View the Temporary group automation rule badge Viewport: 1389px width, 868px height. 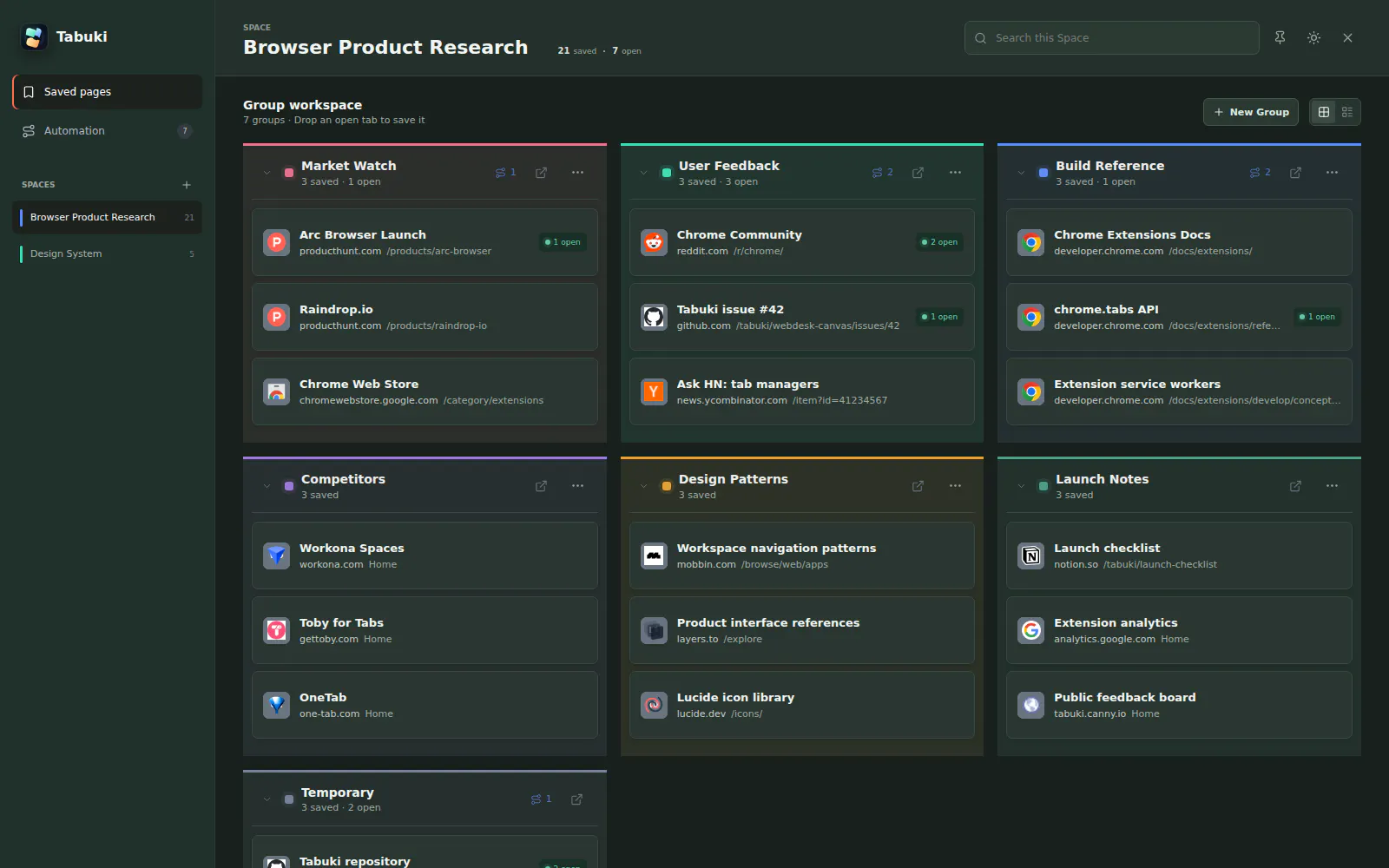[542, 799]
